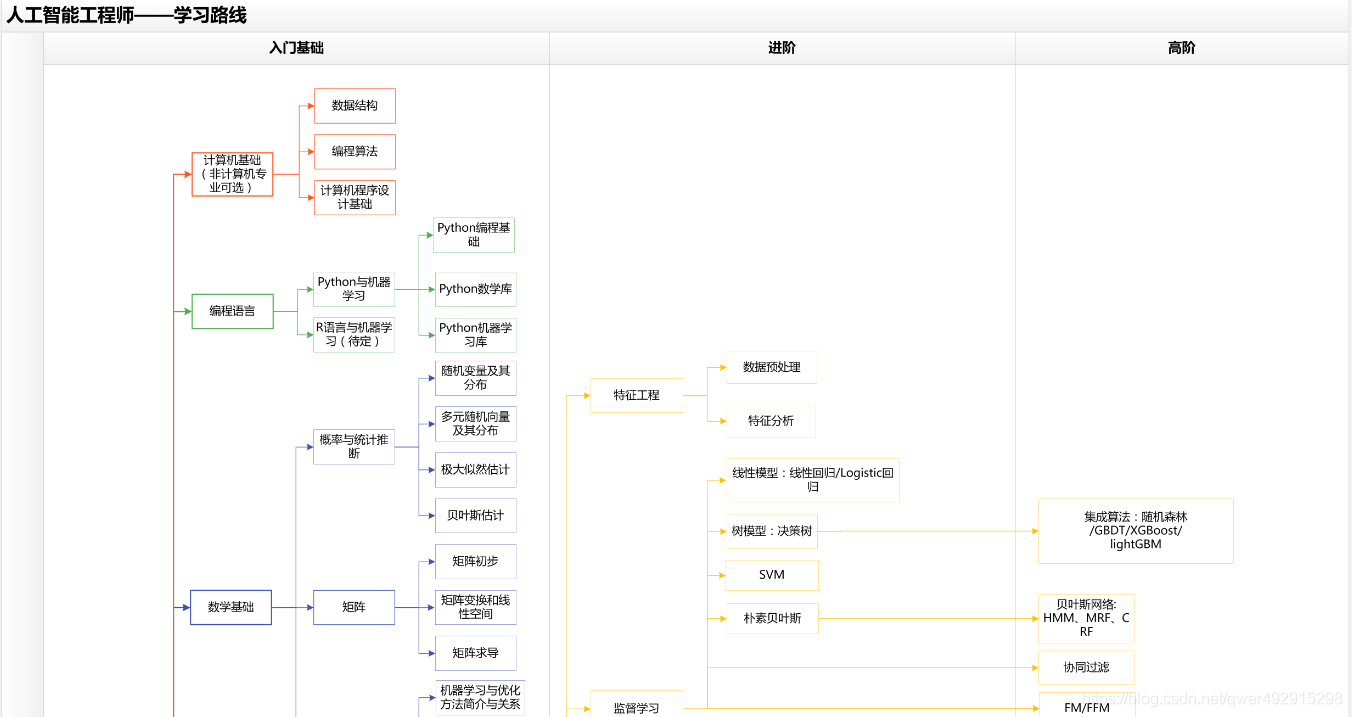Image resolution: width=1352 pixels, height=717 pixels.
Task: Click the 特征工程 yellow node
Action: click(637, 396)
